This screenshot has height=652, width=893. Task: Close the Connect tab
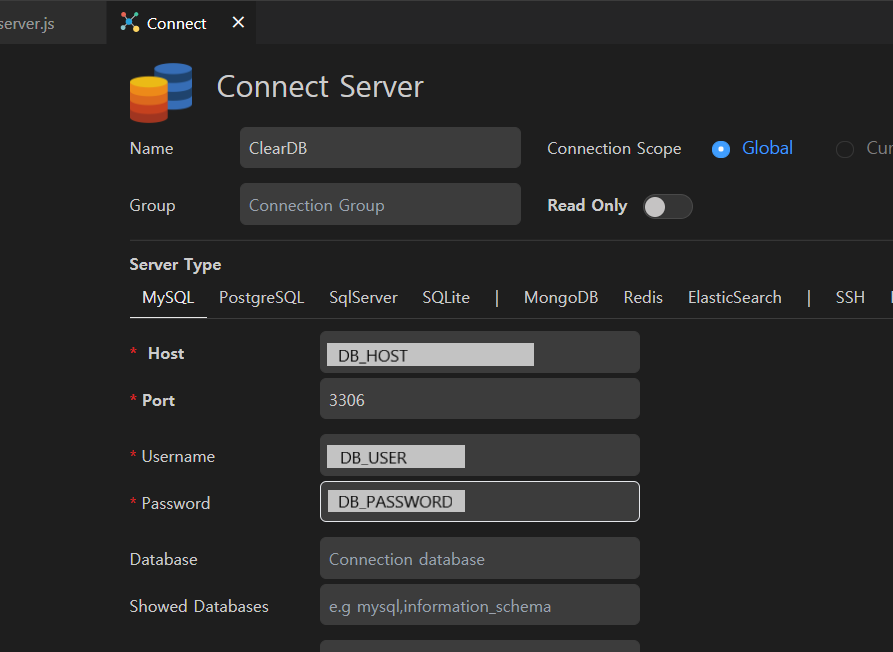click(x=238, y=22)
